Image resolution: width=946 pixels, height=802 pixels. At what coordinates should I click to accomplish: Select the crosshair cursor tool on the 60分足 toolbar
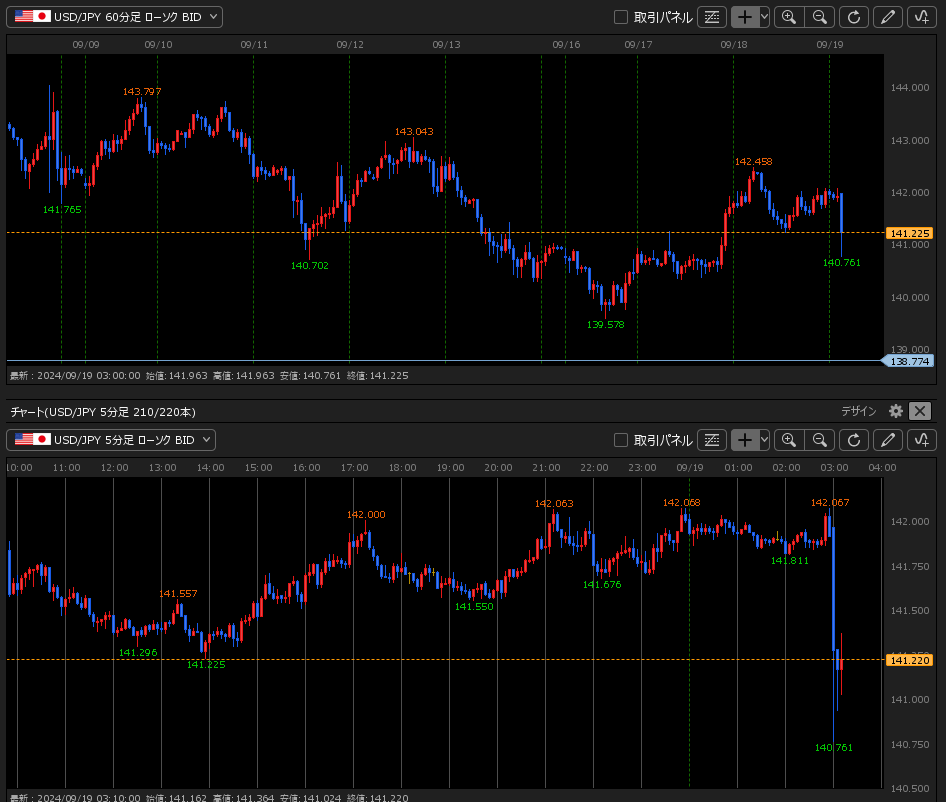tap(745, 17)
